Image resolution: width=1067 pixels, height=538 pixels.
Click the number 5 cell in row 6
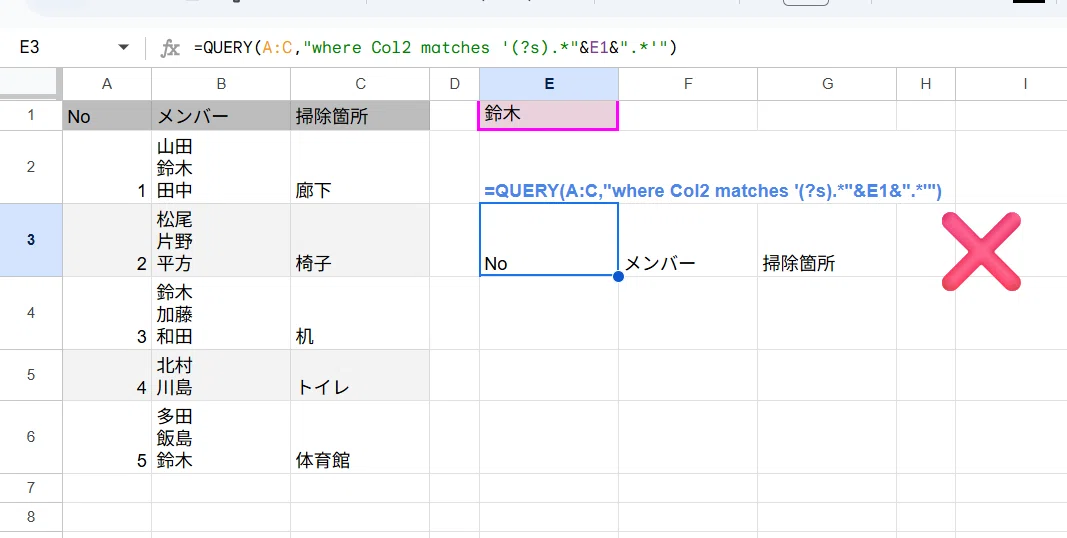[107, 437]
